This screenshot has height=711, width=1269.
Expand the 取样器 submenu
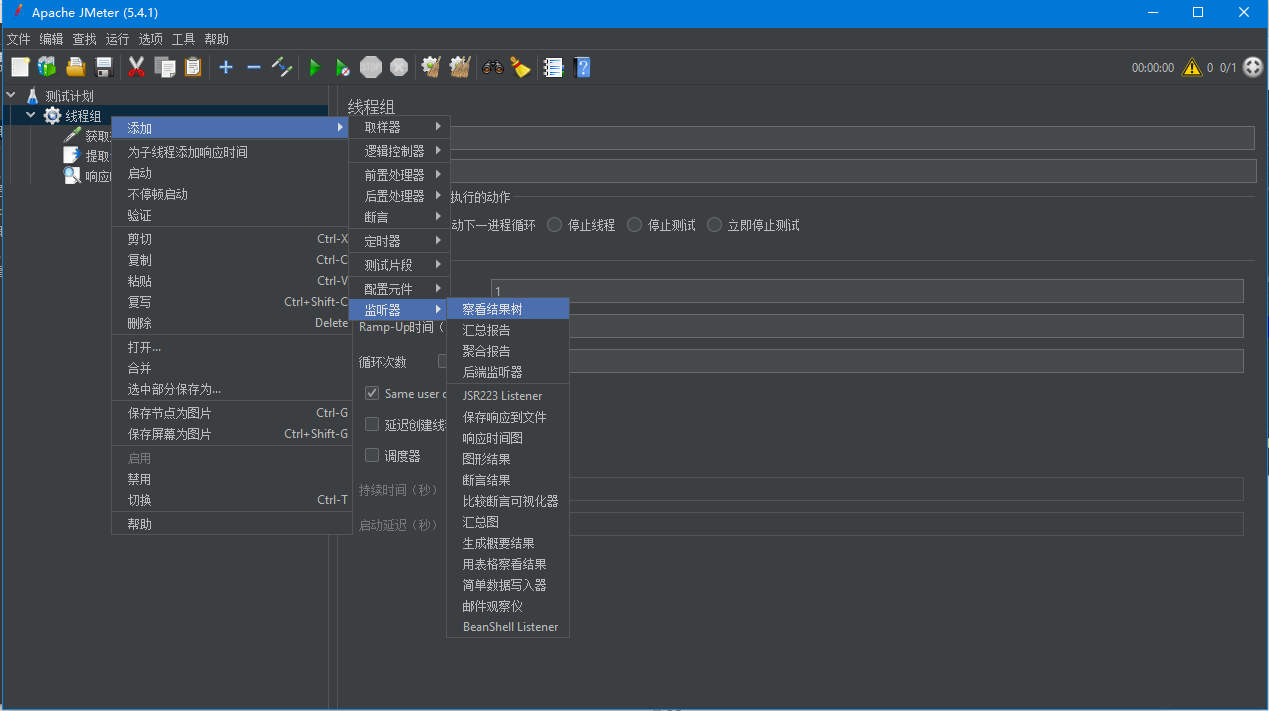pos(399,127)
